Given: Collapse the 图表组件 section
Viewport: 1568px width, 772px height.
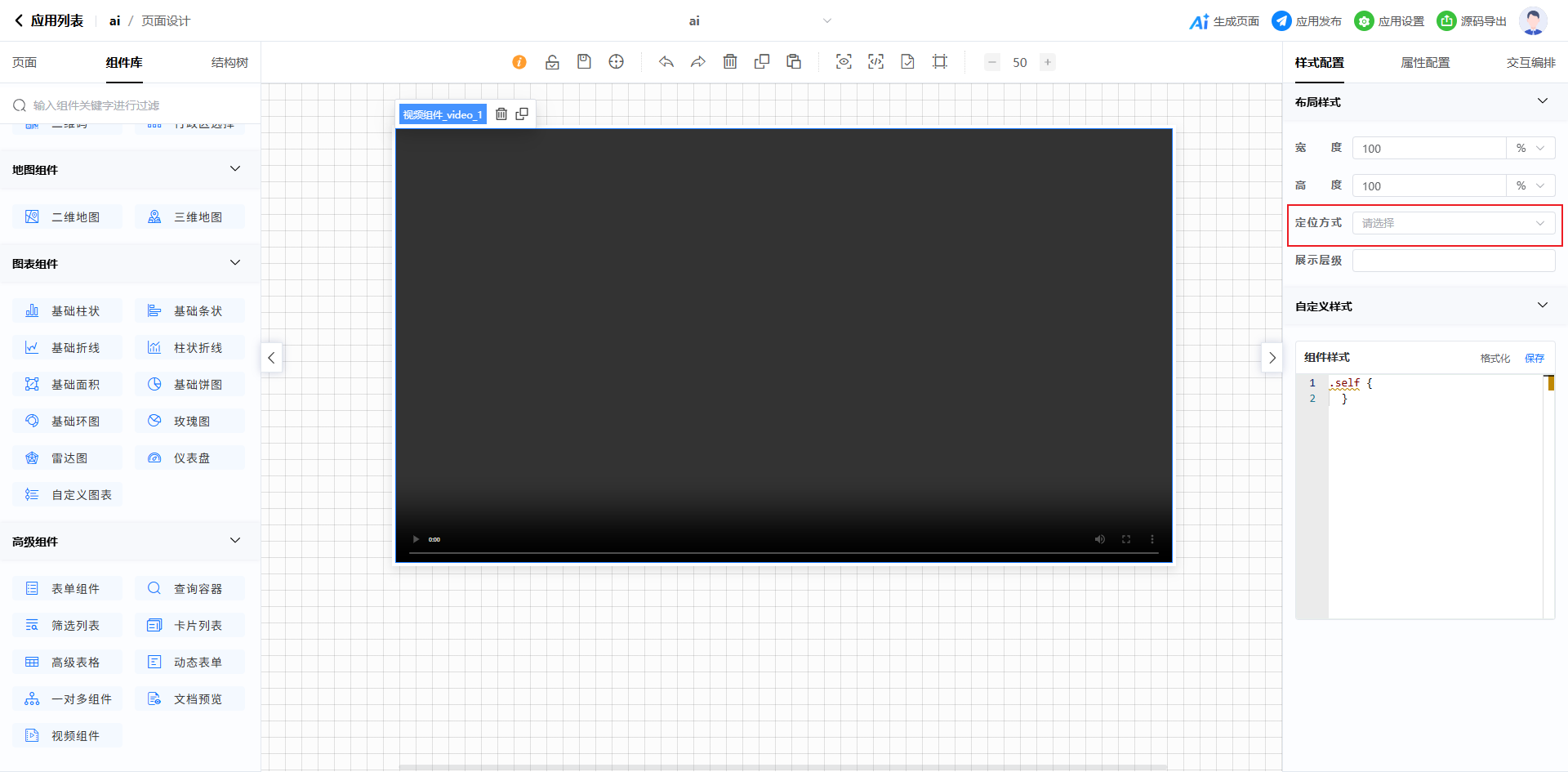Looking at the screenshot, I should pos(235,263).
